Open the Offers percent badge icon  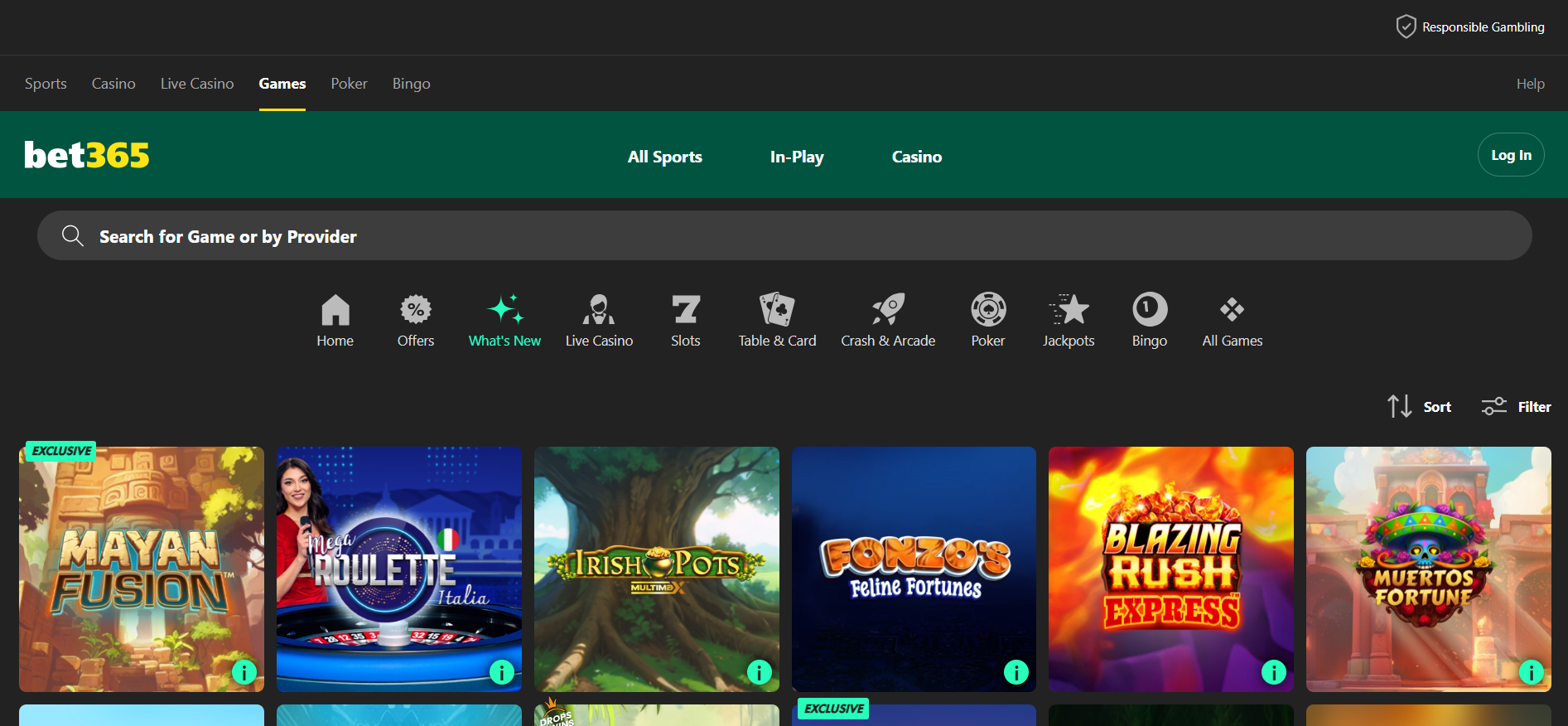pos(415,311)
